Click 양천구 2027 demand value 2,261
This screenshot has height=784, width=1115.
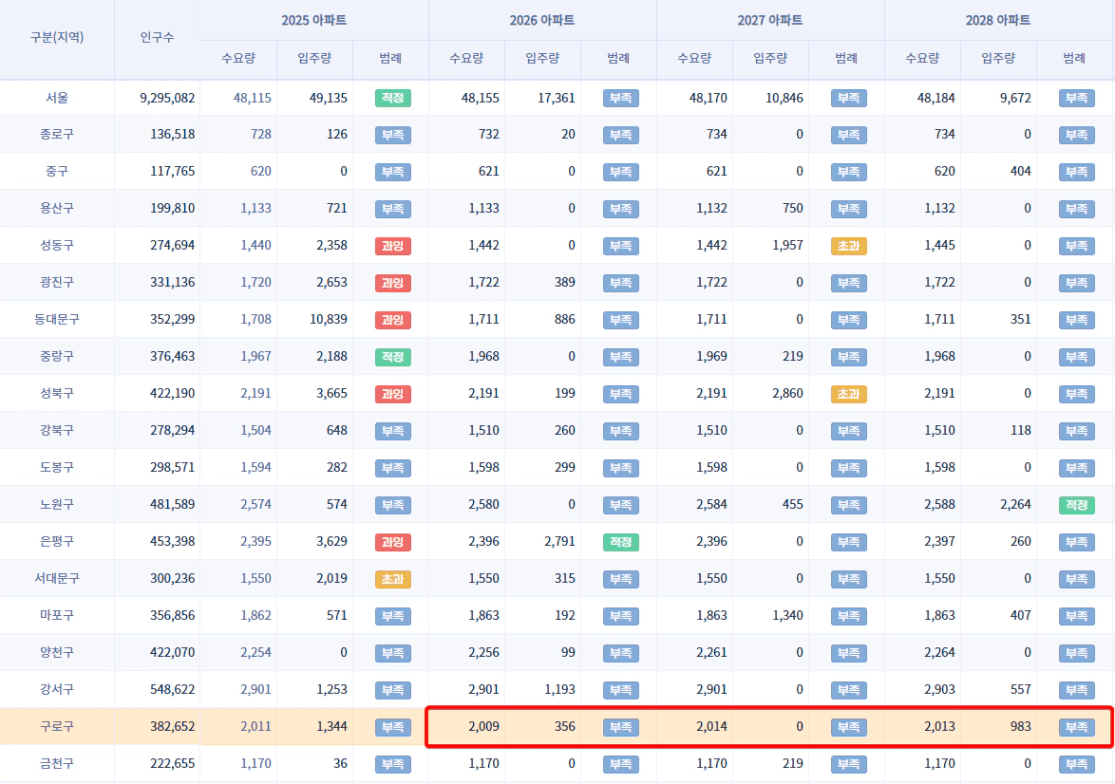click(x=712, y=652)
